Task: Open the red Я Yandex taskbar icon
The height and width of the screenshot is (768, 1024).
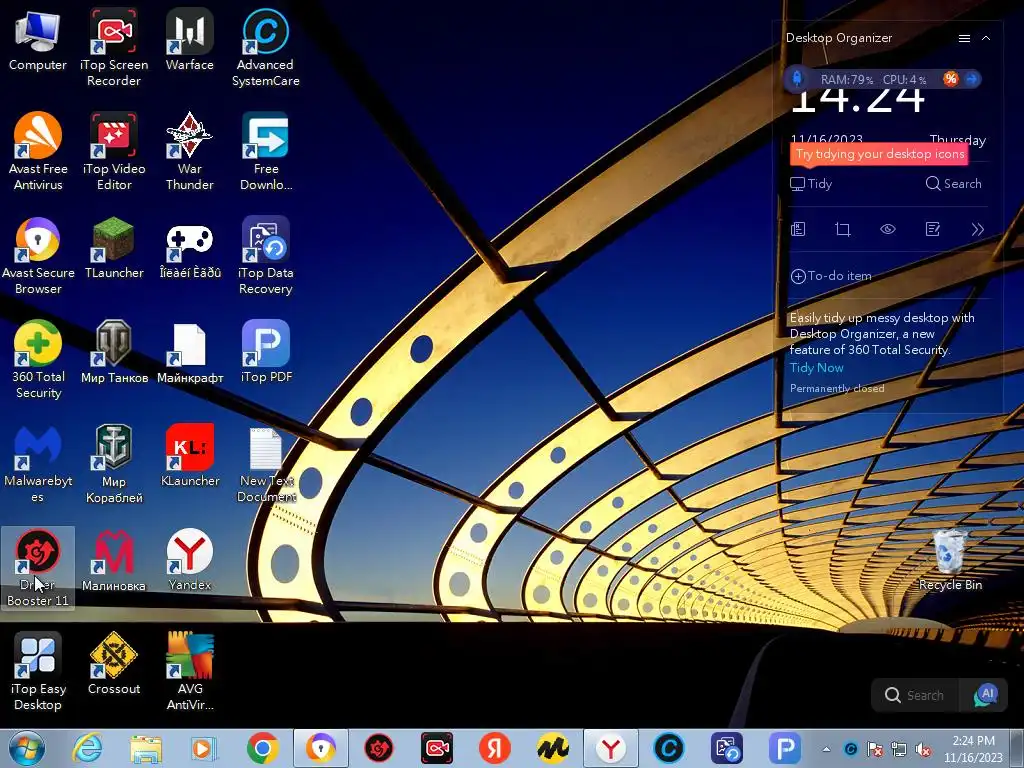Action: [x=495, y=748]
